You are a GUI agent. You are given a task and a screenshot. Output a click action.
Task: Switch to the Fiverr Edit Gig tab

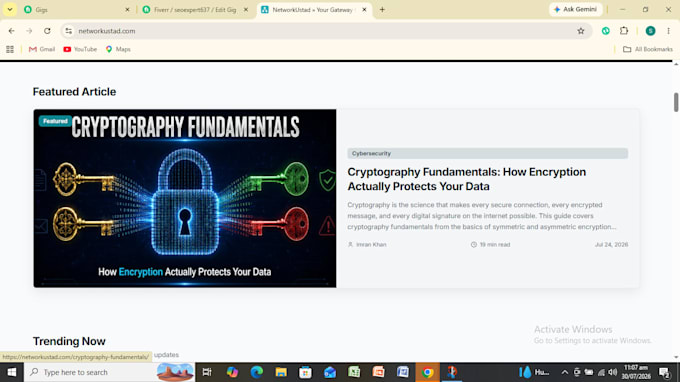click(x=195, y=10)
